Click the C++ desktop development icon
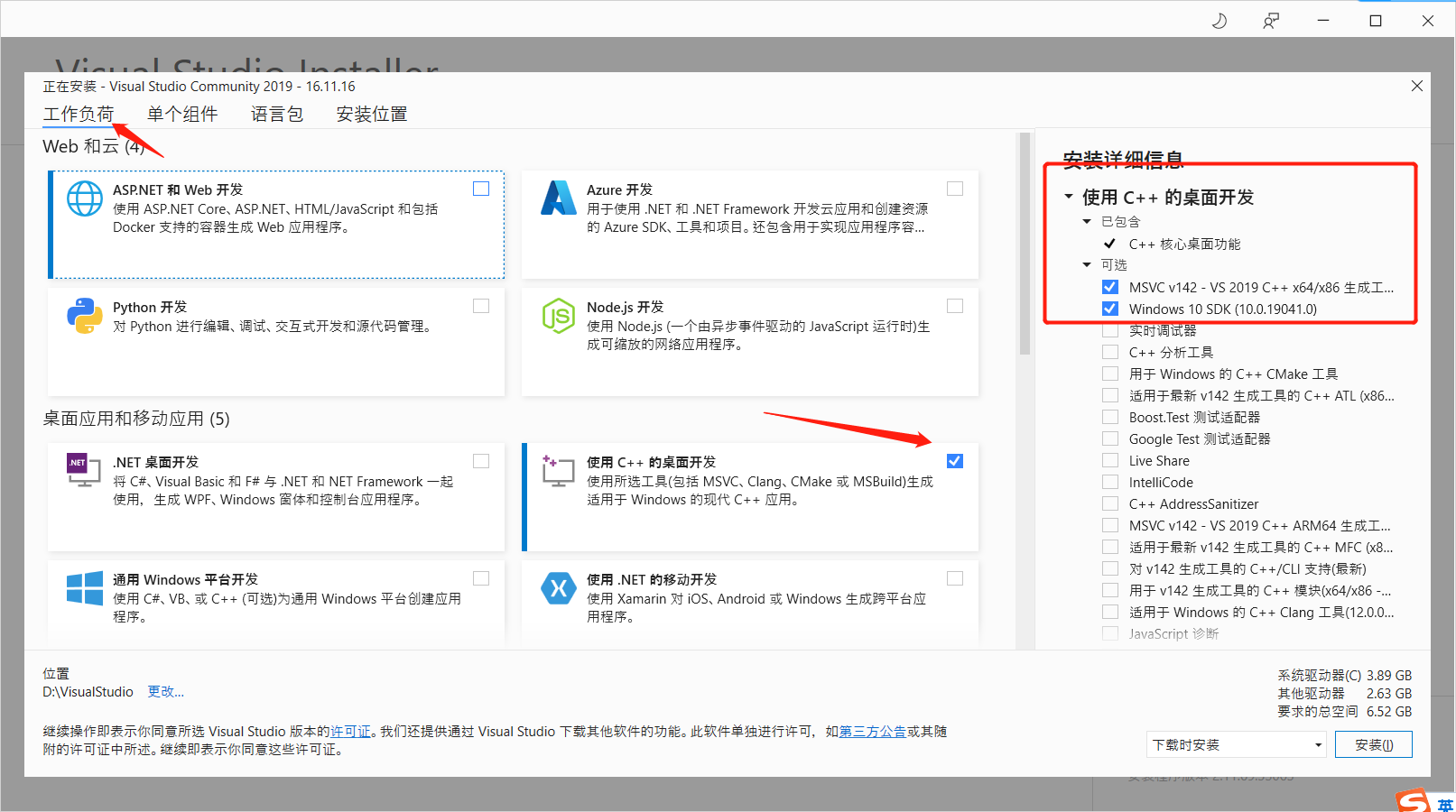This screenshot has height=812, width=1456. [x=559, y=470]
